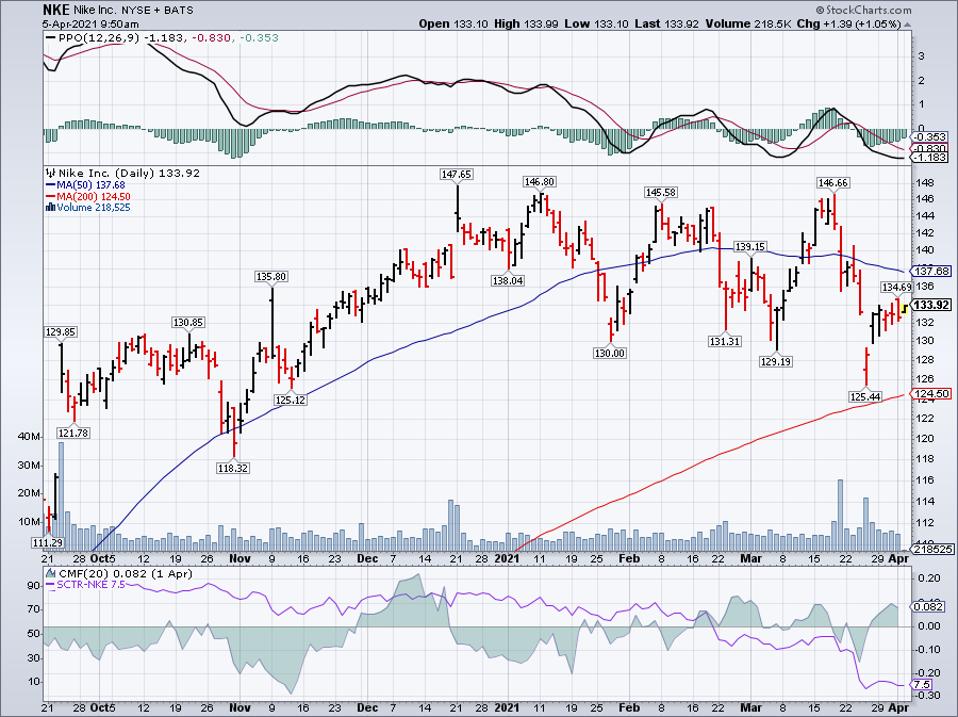Click the 146.66 price high annotation

tap(834, 183)
